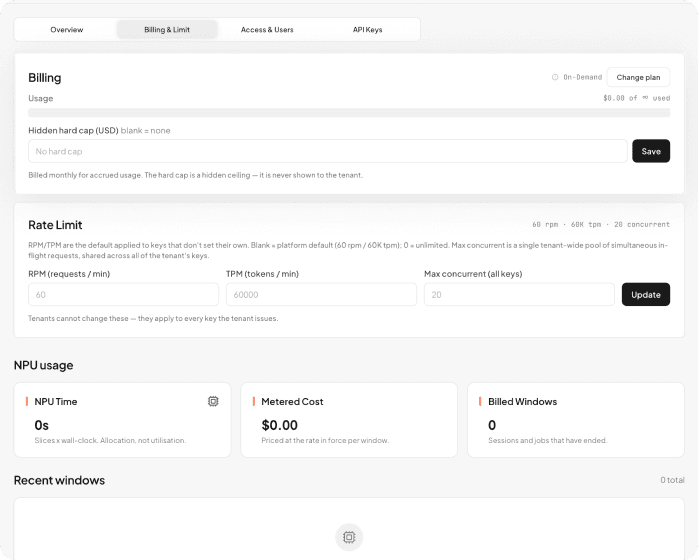Click the Billing heading
The width and height of the screenshot is (698, 560).
point(45,77)
